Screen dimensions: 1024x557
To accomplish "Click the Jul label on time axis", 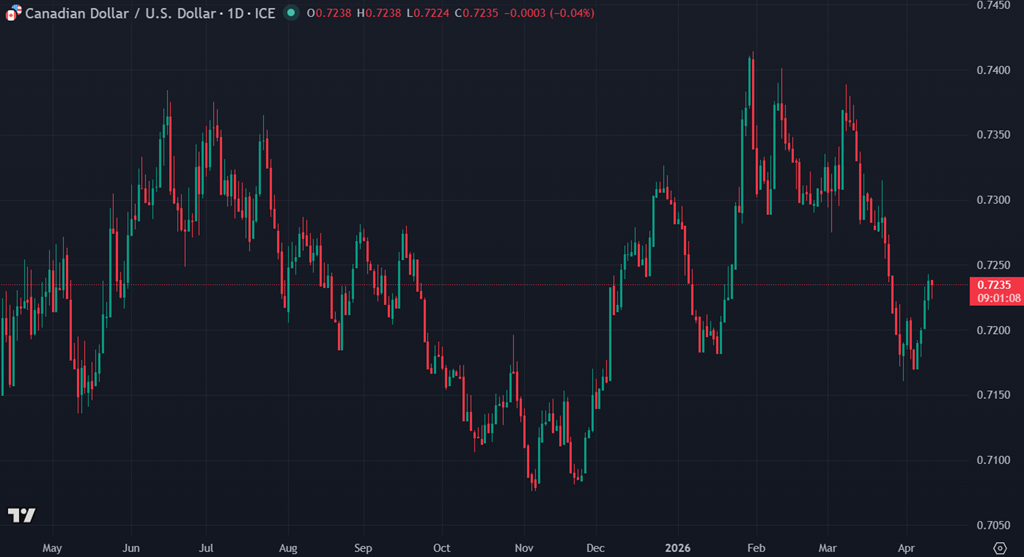I will [x=206, y=547].
